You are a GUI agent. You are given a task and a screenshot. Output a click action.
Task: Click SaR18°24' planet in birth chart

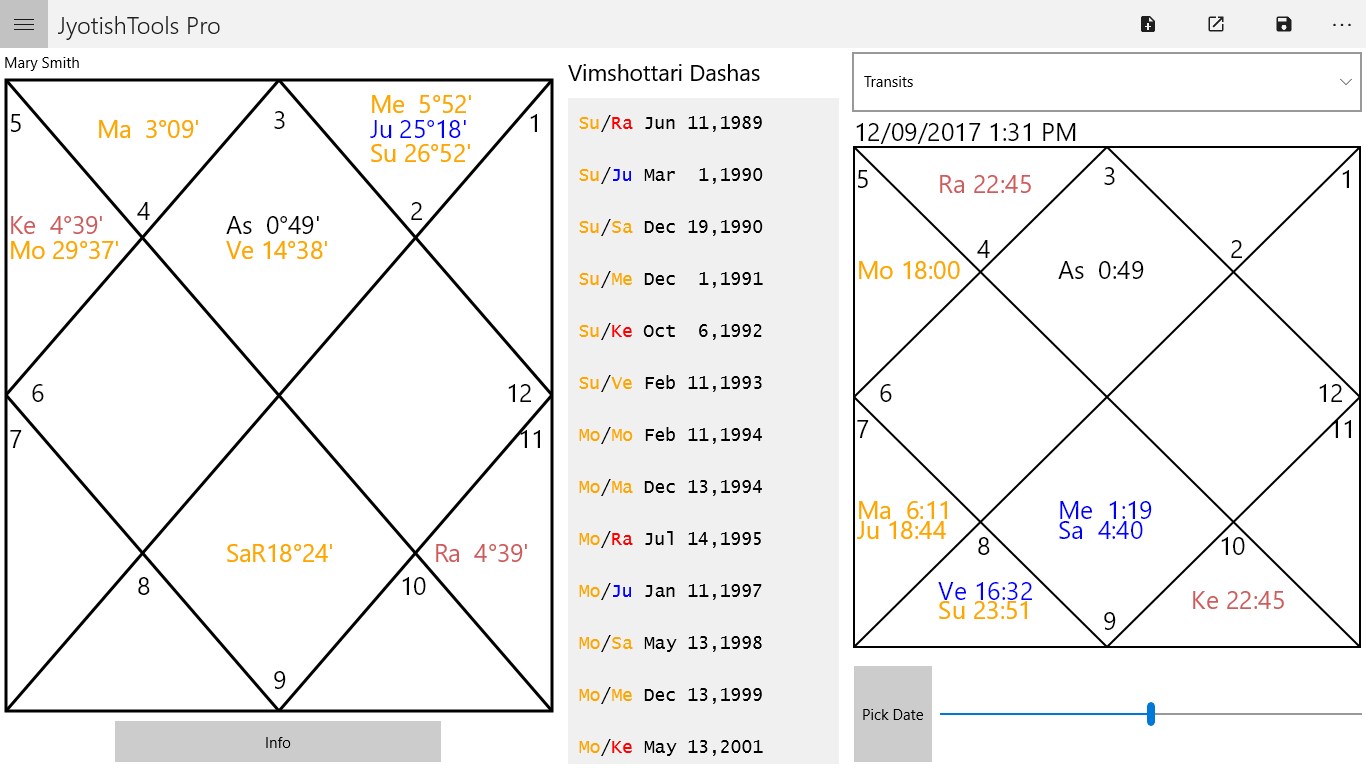[x=279, y=553]
